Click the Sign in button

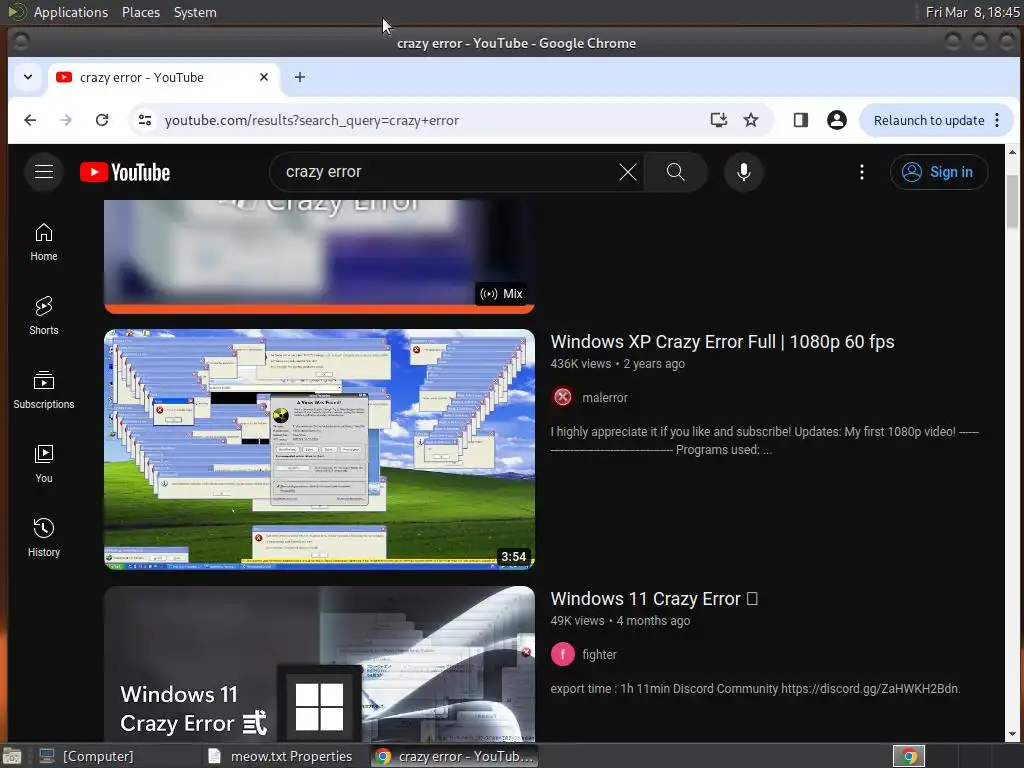(938, 172)
